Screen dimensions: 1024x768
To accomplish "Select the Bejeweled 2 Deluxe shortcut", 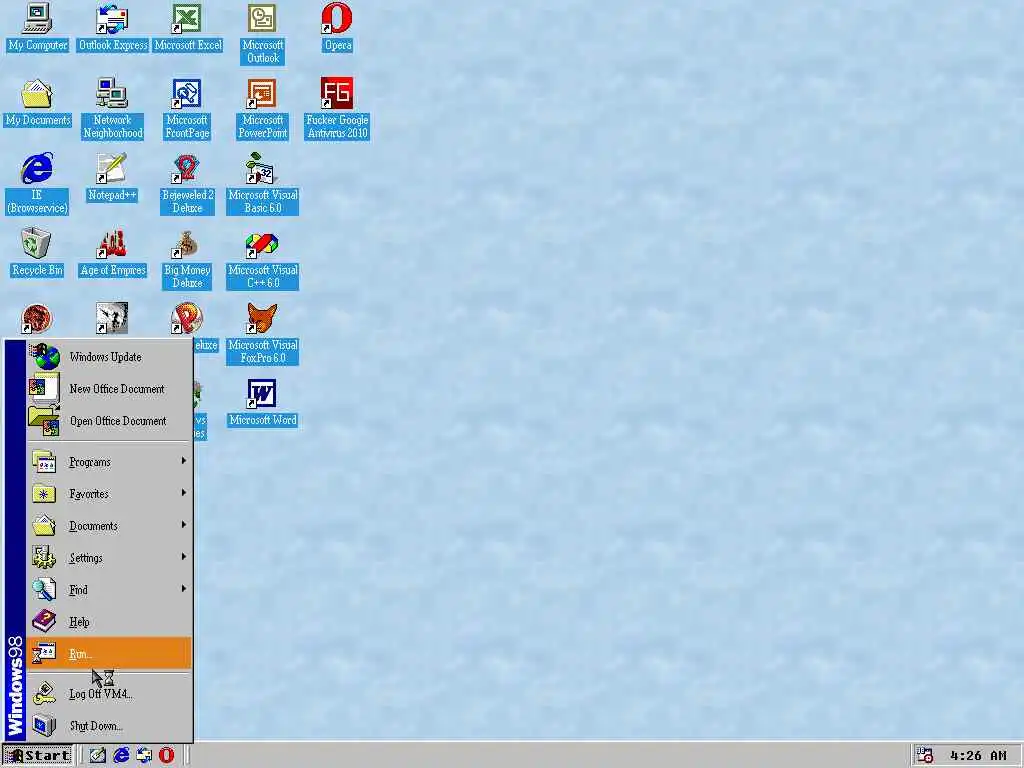I will click(x=187, y=184).
